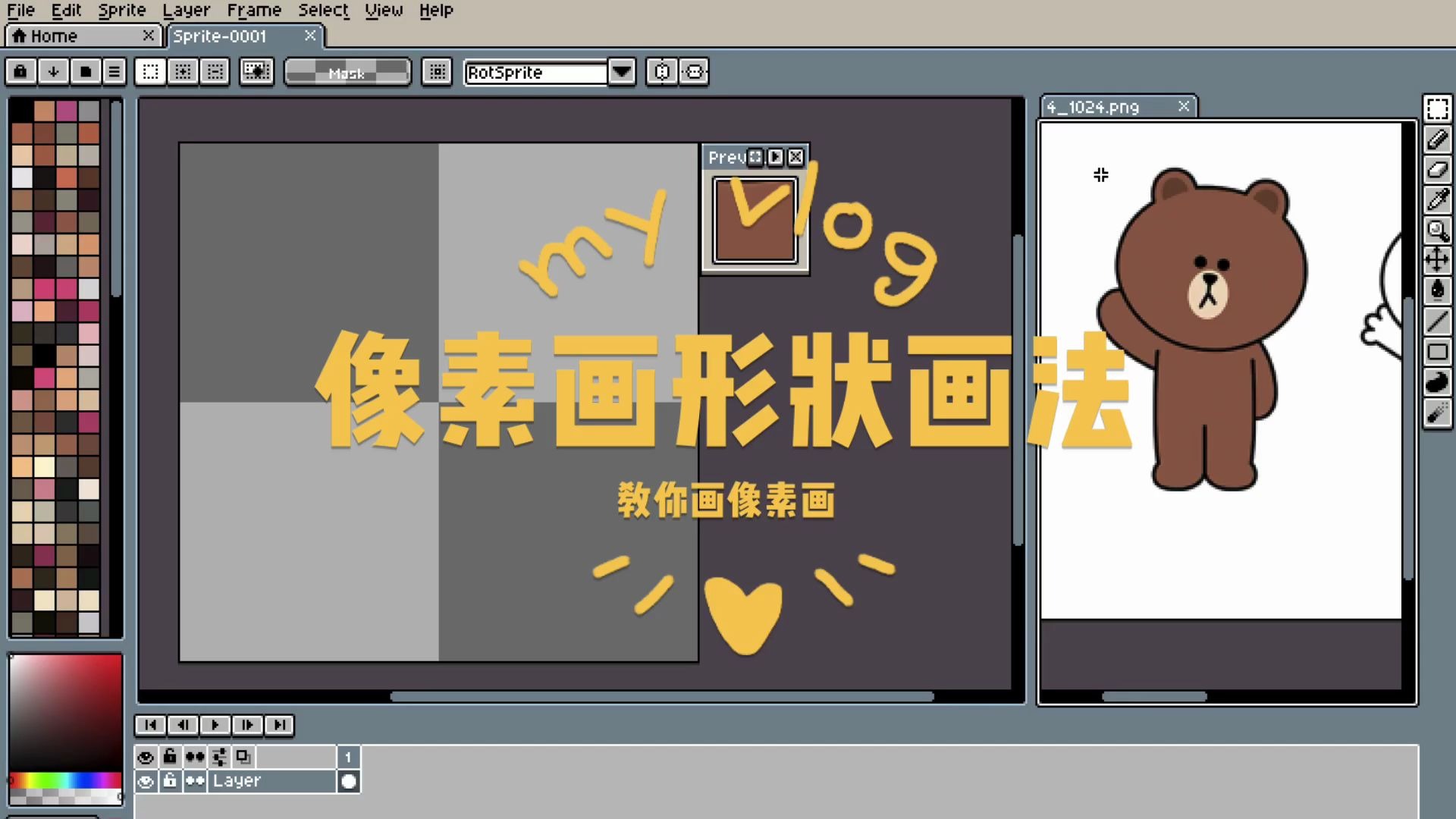Select the Eraser tool
This screenshot has width=1456, height=819.
pos(1437,170)
